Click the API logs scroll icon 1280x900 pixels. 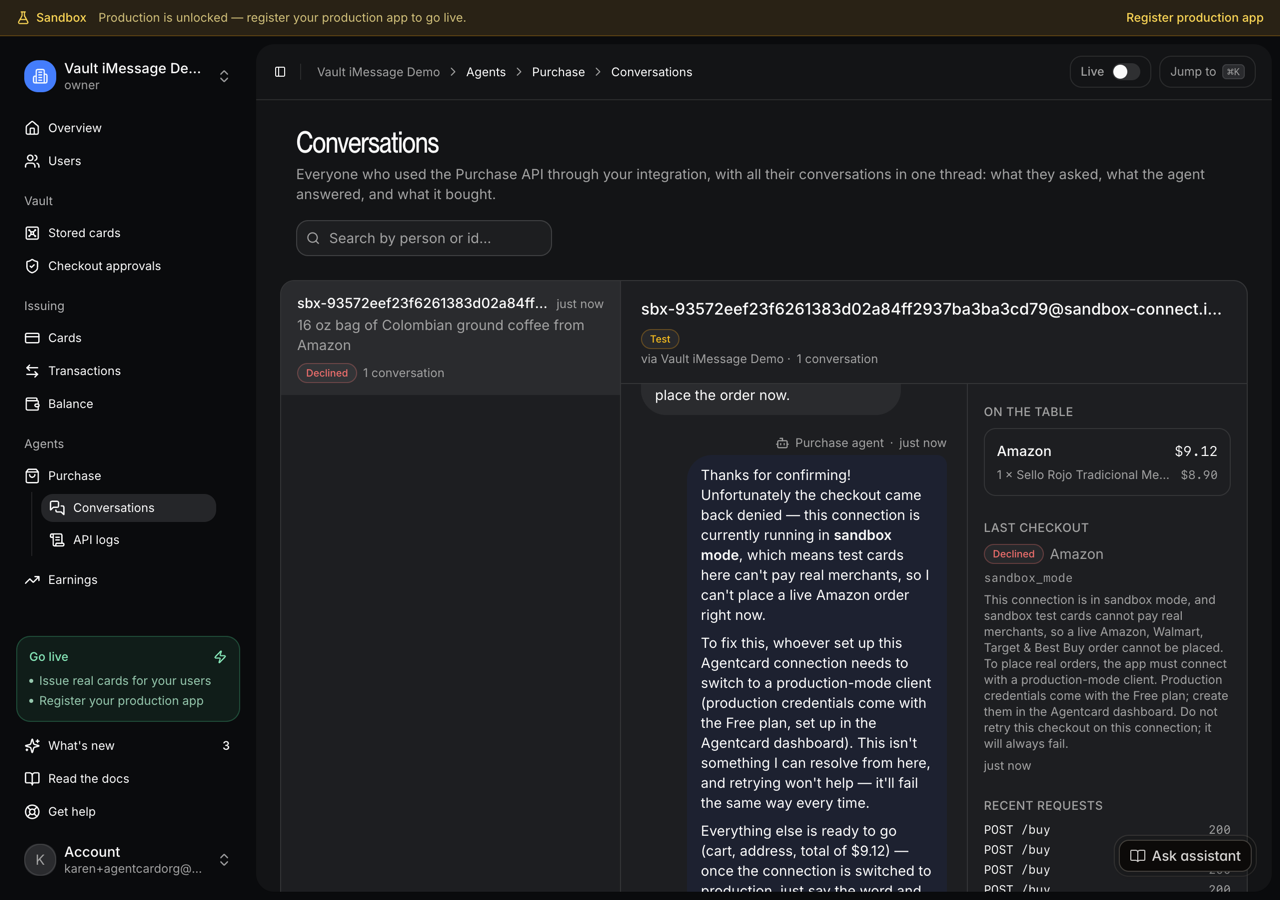(x=57, y=540)
